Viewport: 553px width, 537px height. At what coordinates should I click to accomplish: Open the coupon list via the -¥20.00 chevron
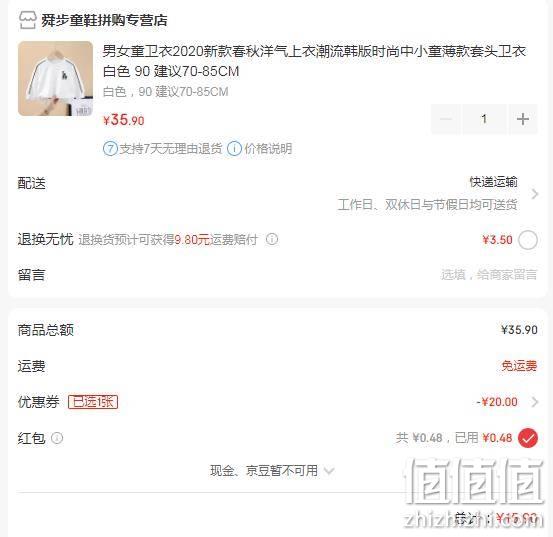pyautogui.click(x=535, y=402)
